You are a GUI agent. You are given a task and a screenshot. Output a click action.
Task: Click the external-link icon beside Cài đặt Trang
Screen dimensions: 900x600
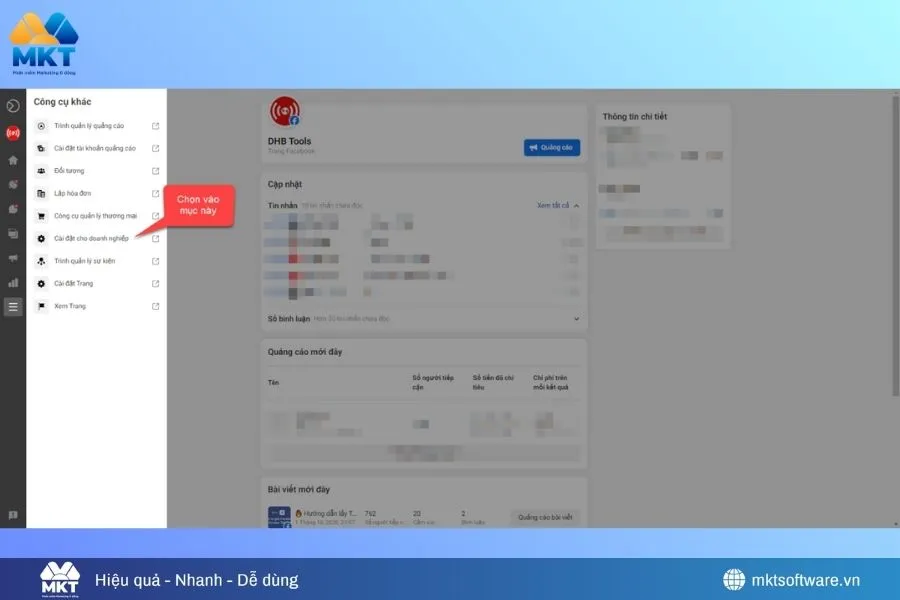(x=154, y=283)
